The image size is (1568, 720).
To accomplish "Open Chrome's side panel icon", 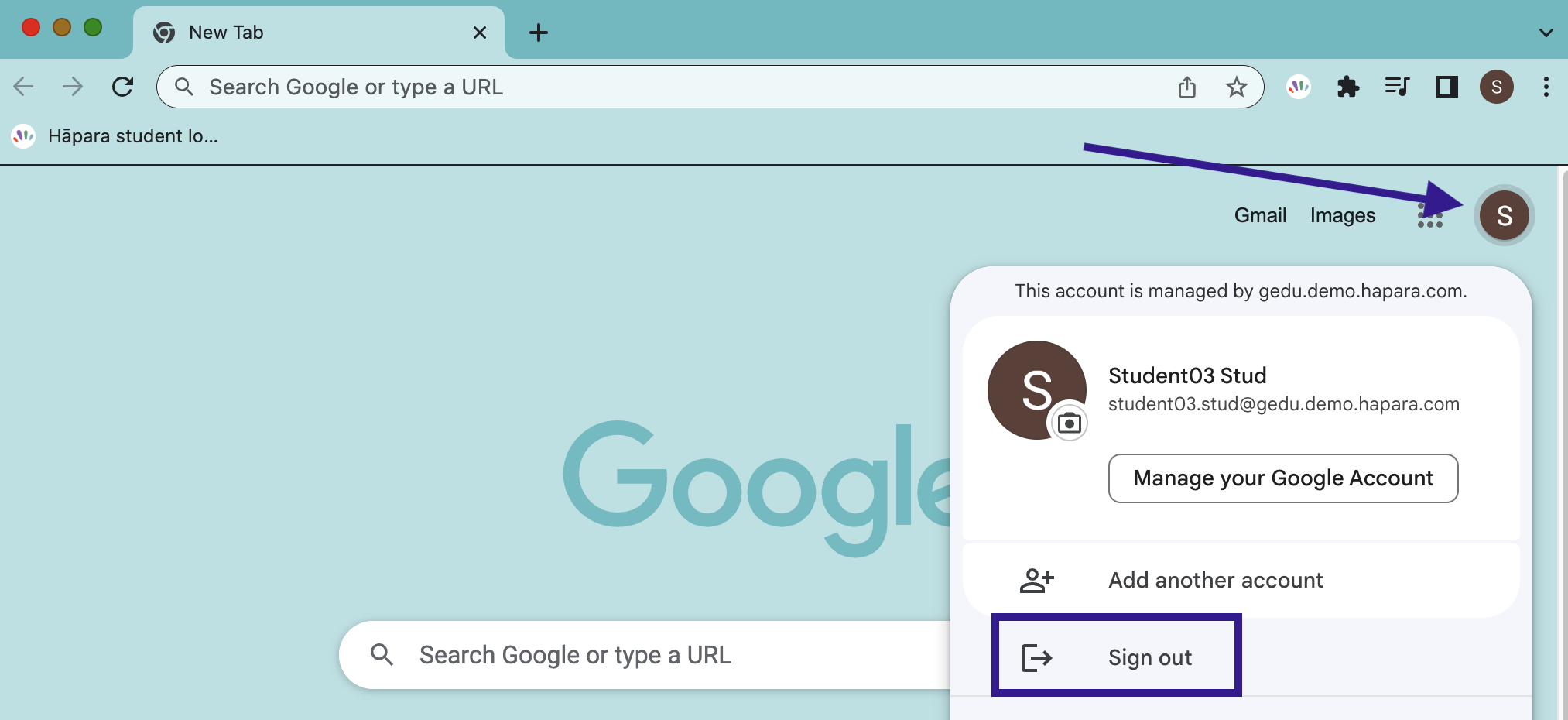I will (1447, 87).
